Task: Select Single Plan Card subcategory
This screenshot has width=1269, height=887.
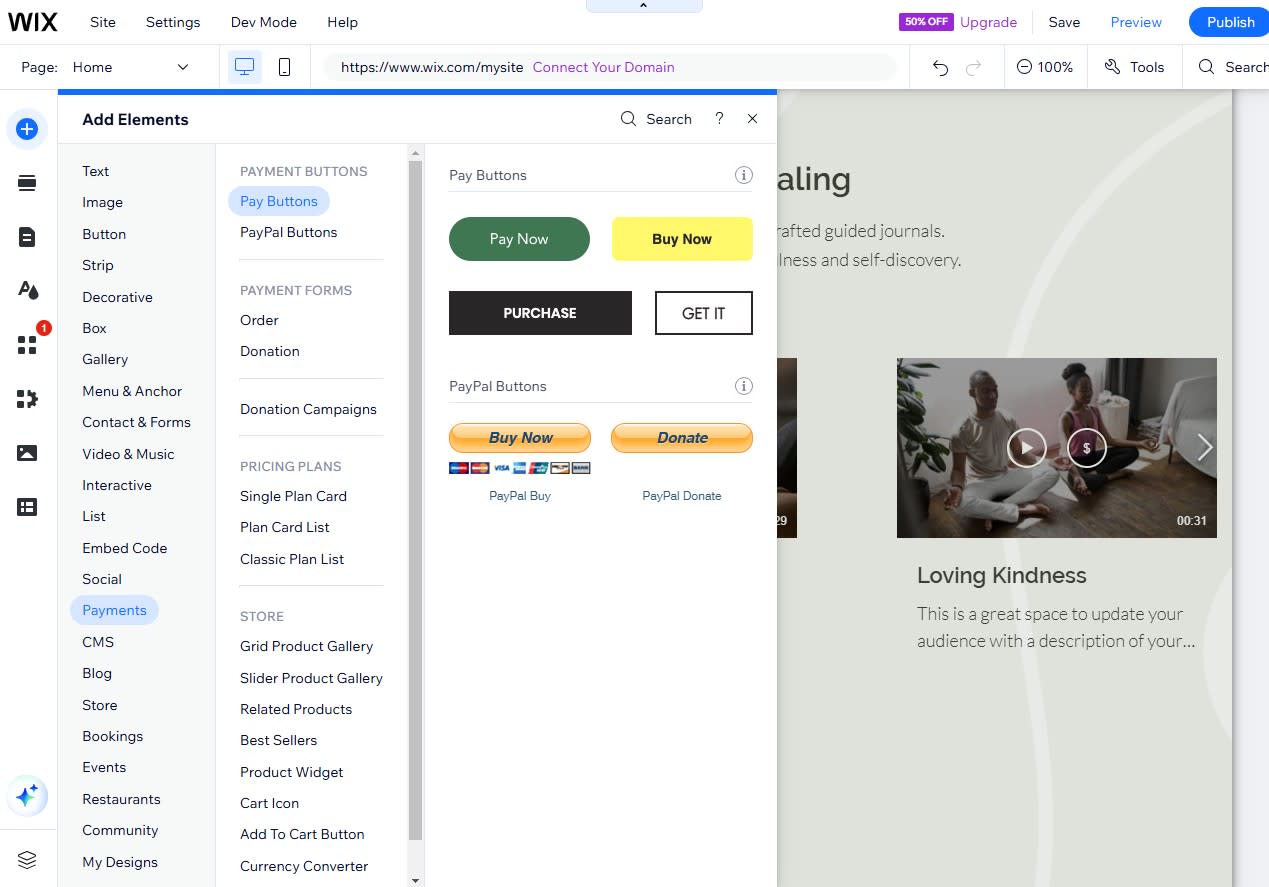Action: (x=293, y=496)
